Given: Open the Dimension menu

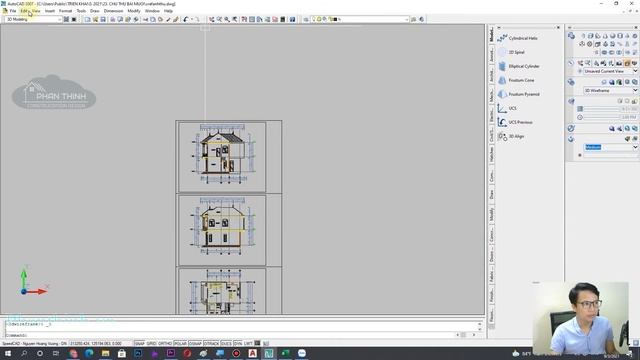Looking at the screenshot, I should pos(113,11).
